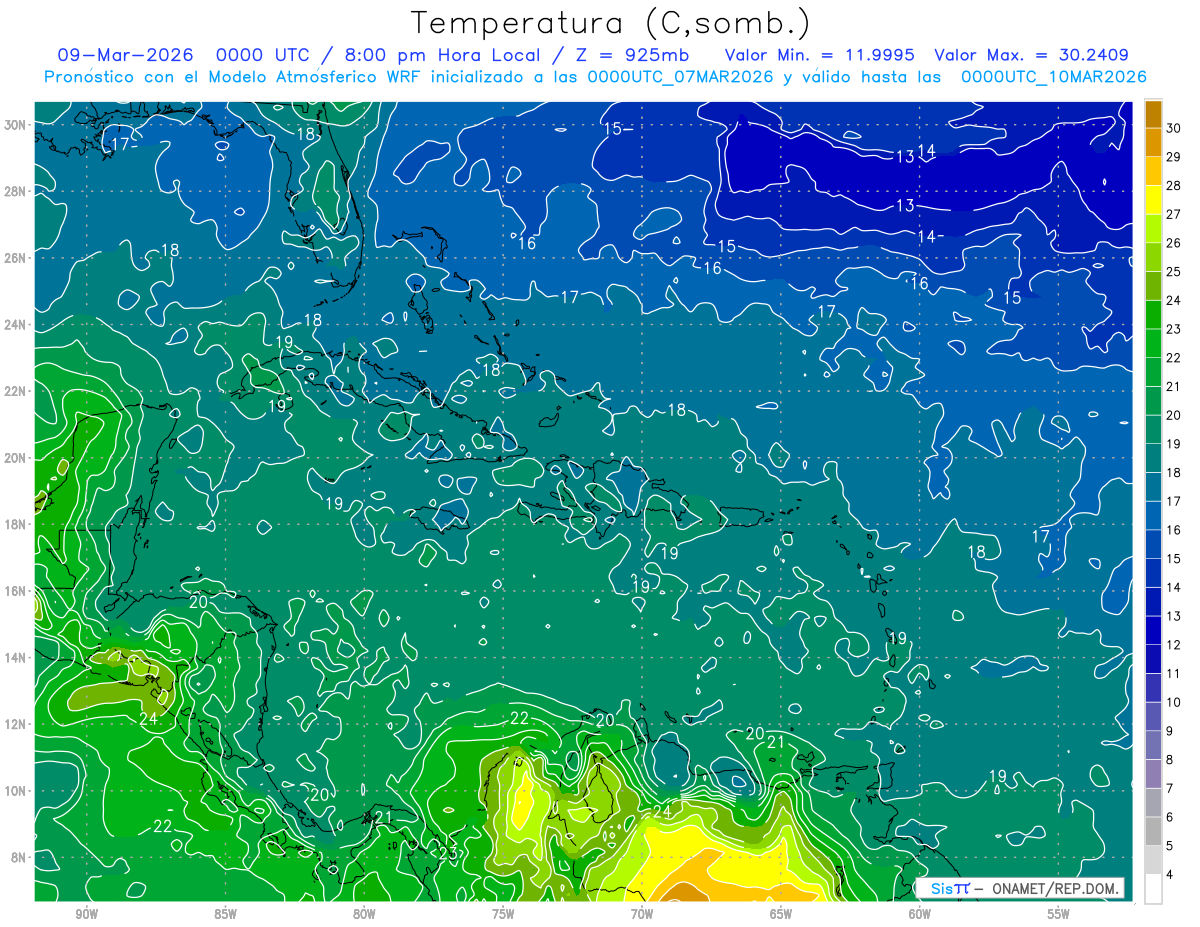
Task: Click the 26N latitude axis label
Action: (16, 258)
